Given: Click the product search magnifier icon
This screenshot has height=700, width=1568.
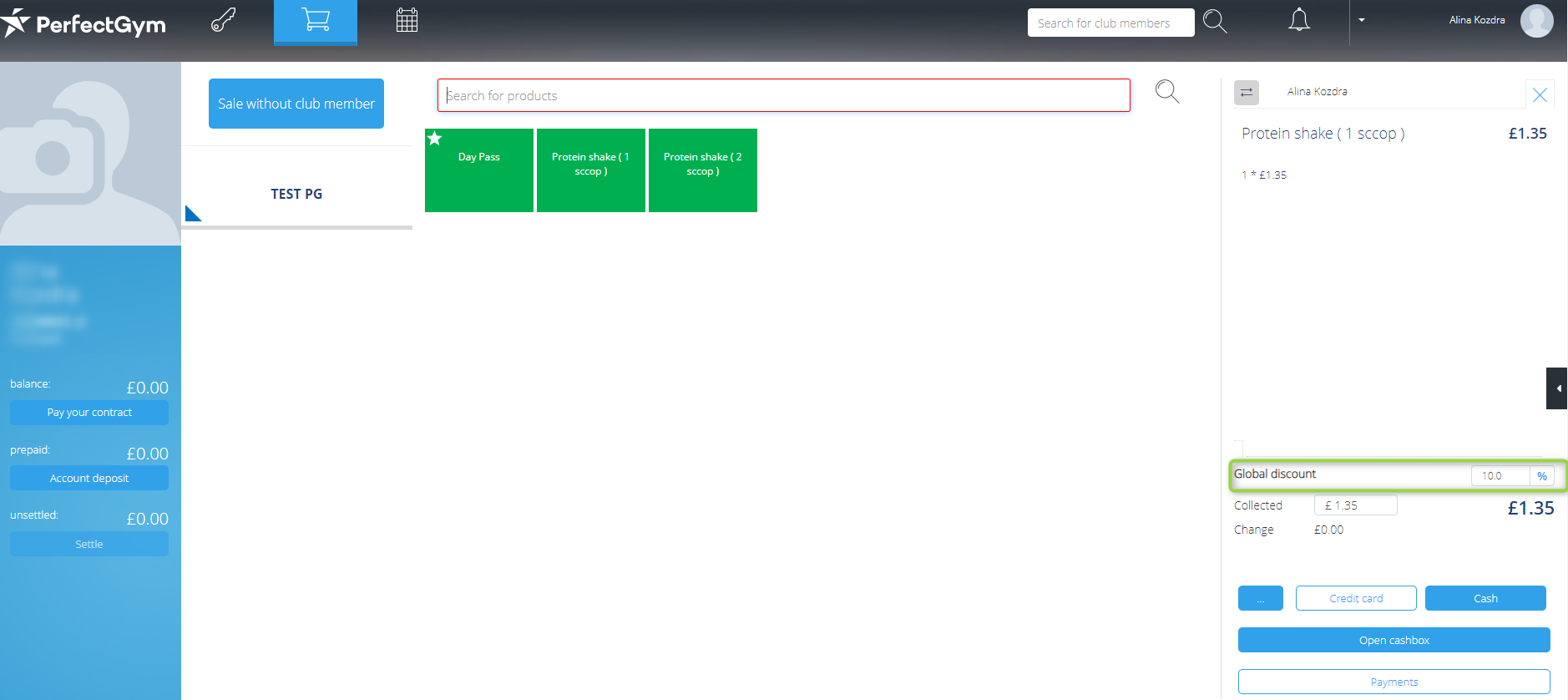Looking at the screenshot, I should [x=1167, y=92].
